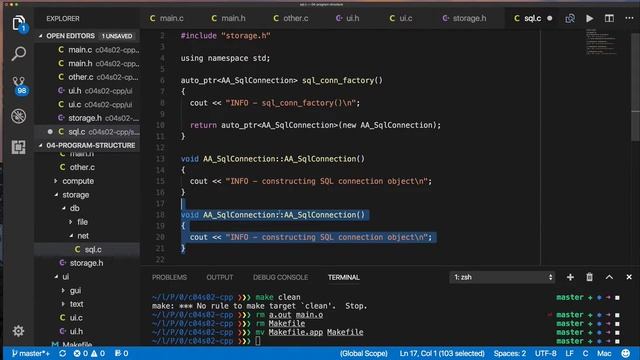Open ui.h in Open Editors list
The width and height of the screenshot is (640, 360).
tap(87, 91)
